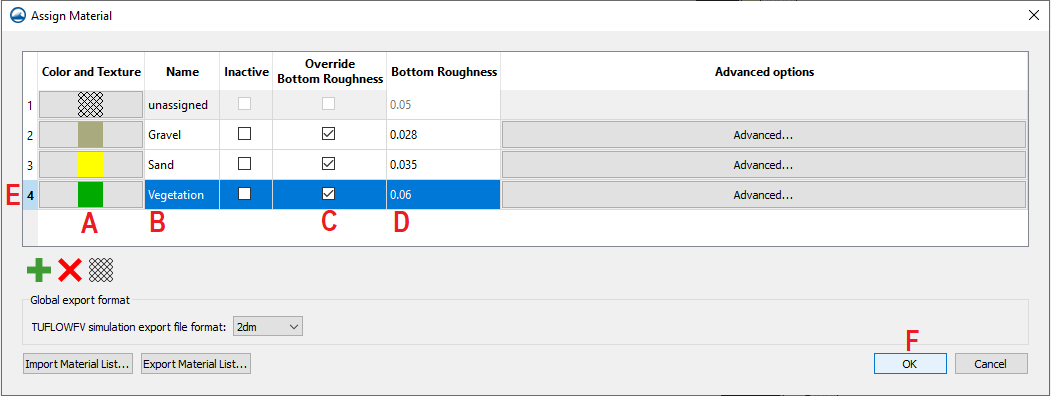
Task: Open the unassigned crosshatch texture button
Action: [x=90, y=105]
